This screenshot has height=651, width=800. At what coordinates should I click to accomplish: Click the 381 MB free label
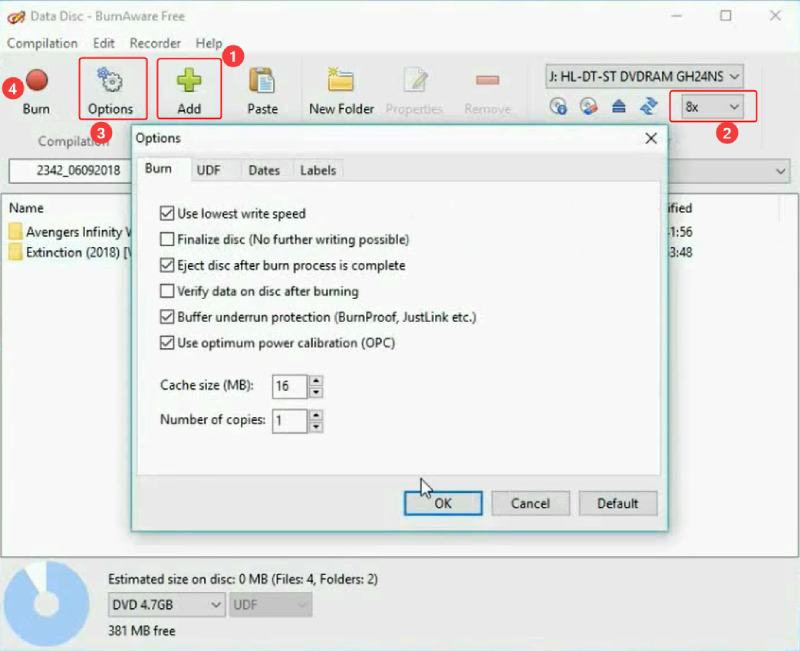(141, 631)
